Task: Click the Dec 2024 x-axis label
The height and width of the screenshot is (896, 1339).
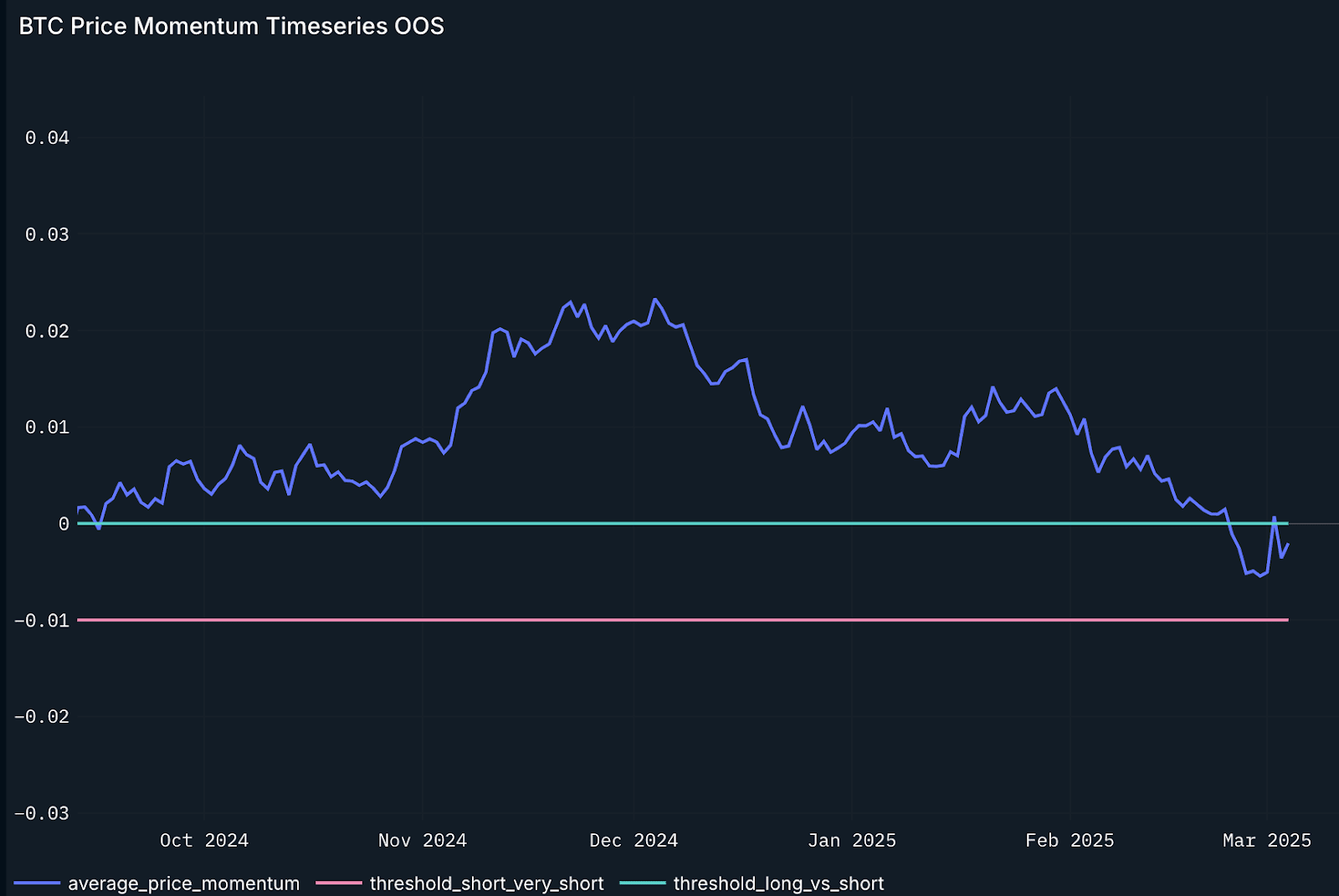Action: (634, 840)
